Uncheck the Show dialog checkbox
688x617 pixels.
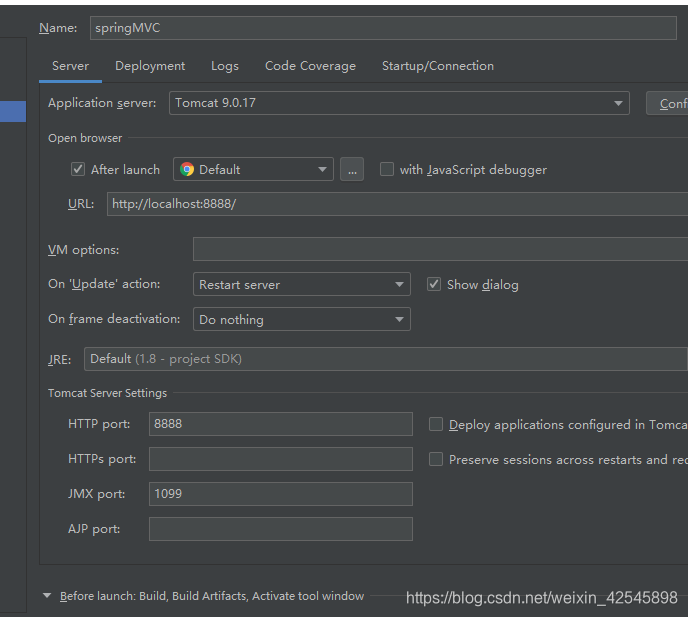[x=434, y=284]
